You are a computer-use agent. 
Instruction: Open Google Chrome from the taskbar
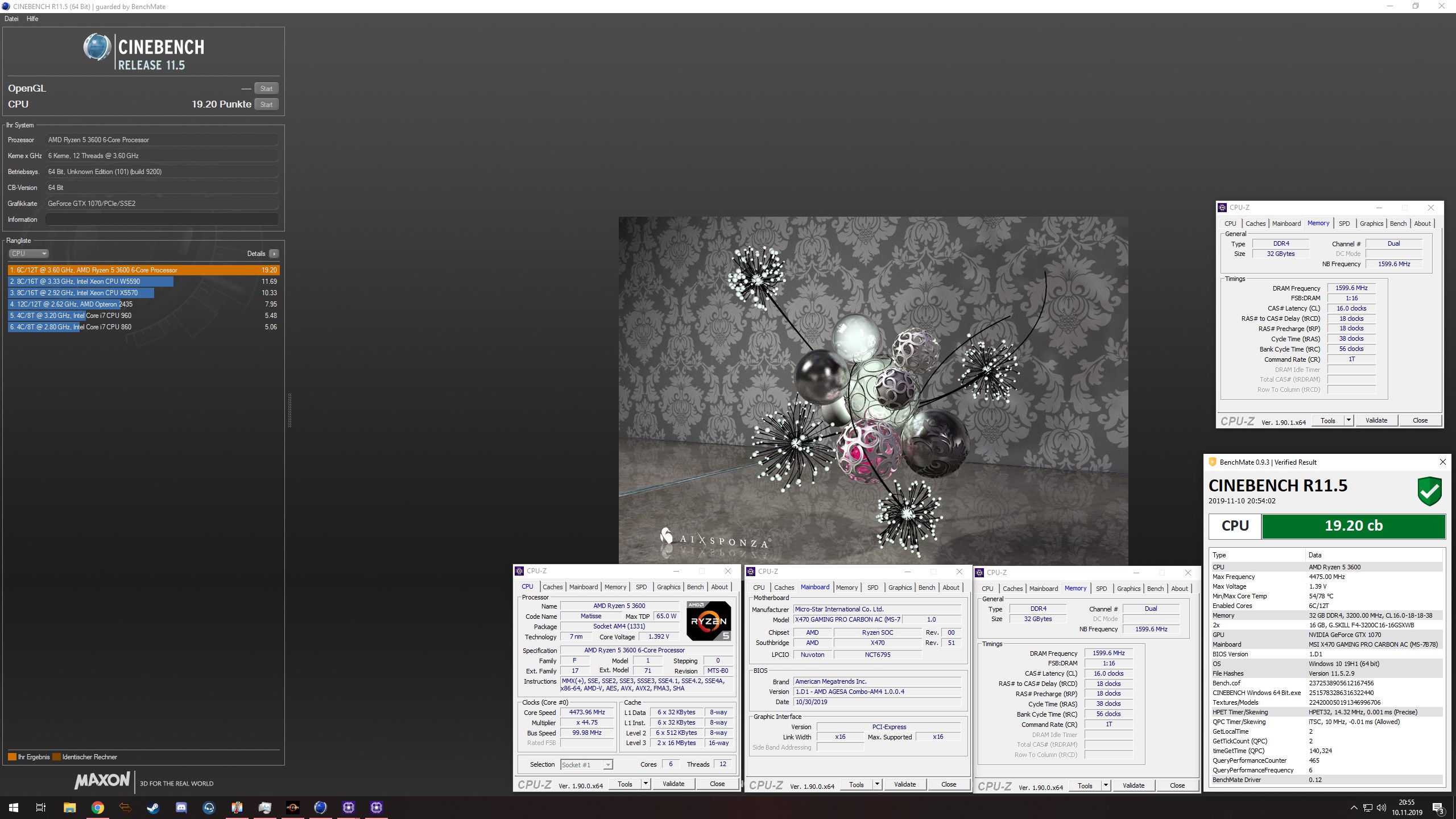pos(97,807)
